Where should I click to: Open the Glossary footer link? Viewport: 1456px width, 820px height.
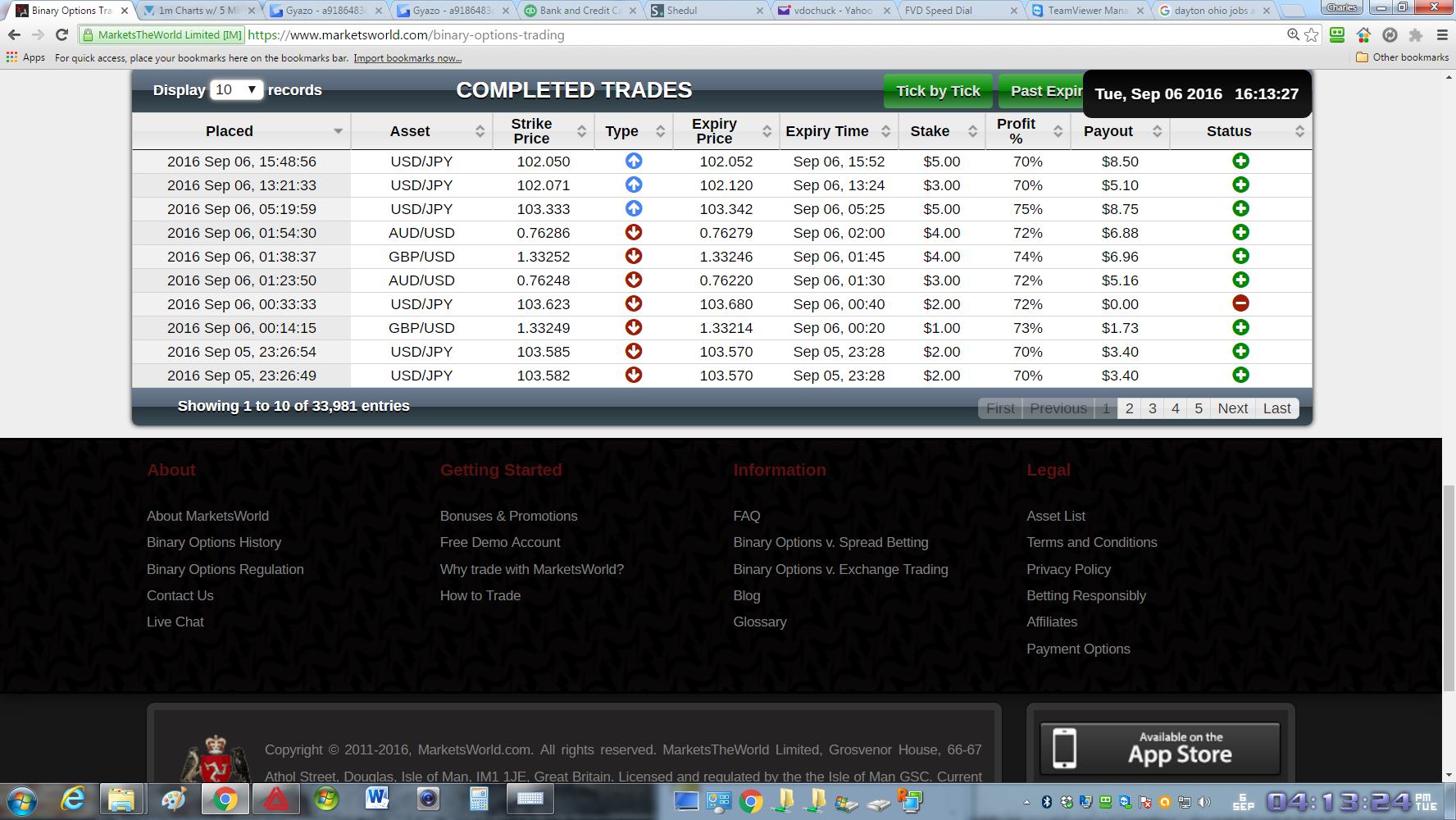click(760, 622)
